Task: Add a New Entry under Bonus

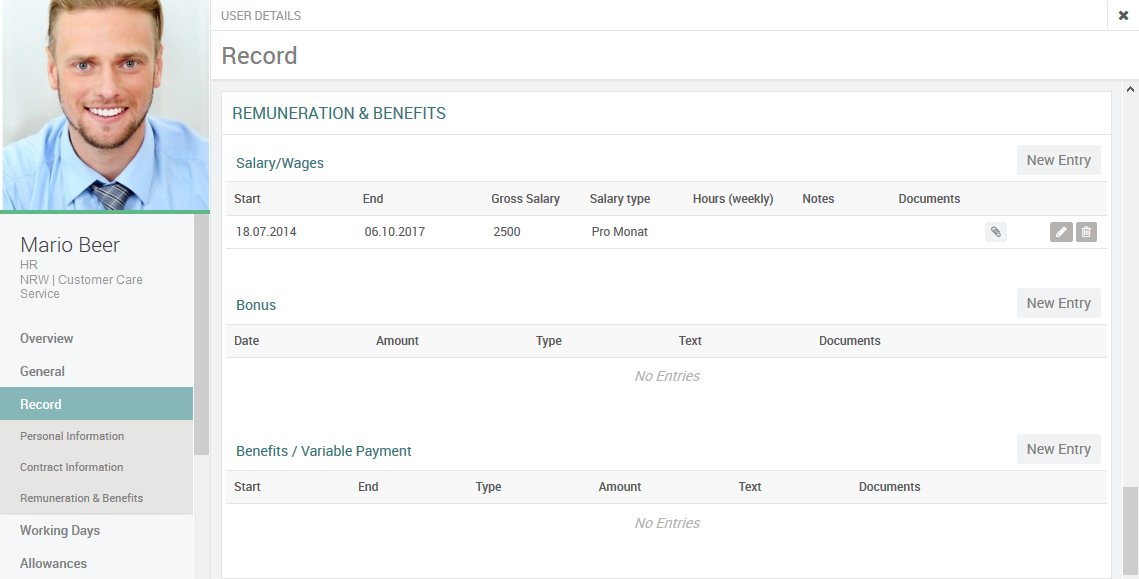Action: coord(1058,303)
